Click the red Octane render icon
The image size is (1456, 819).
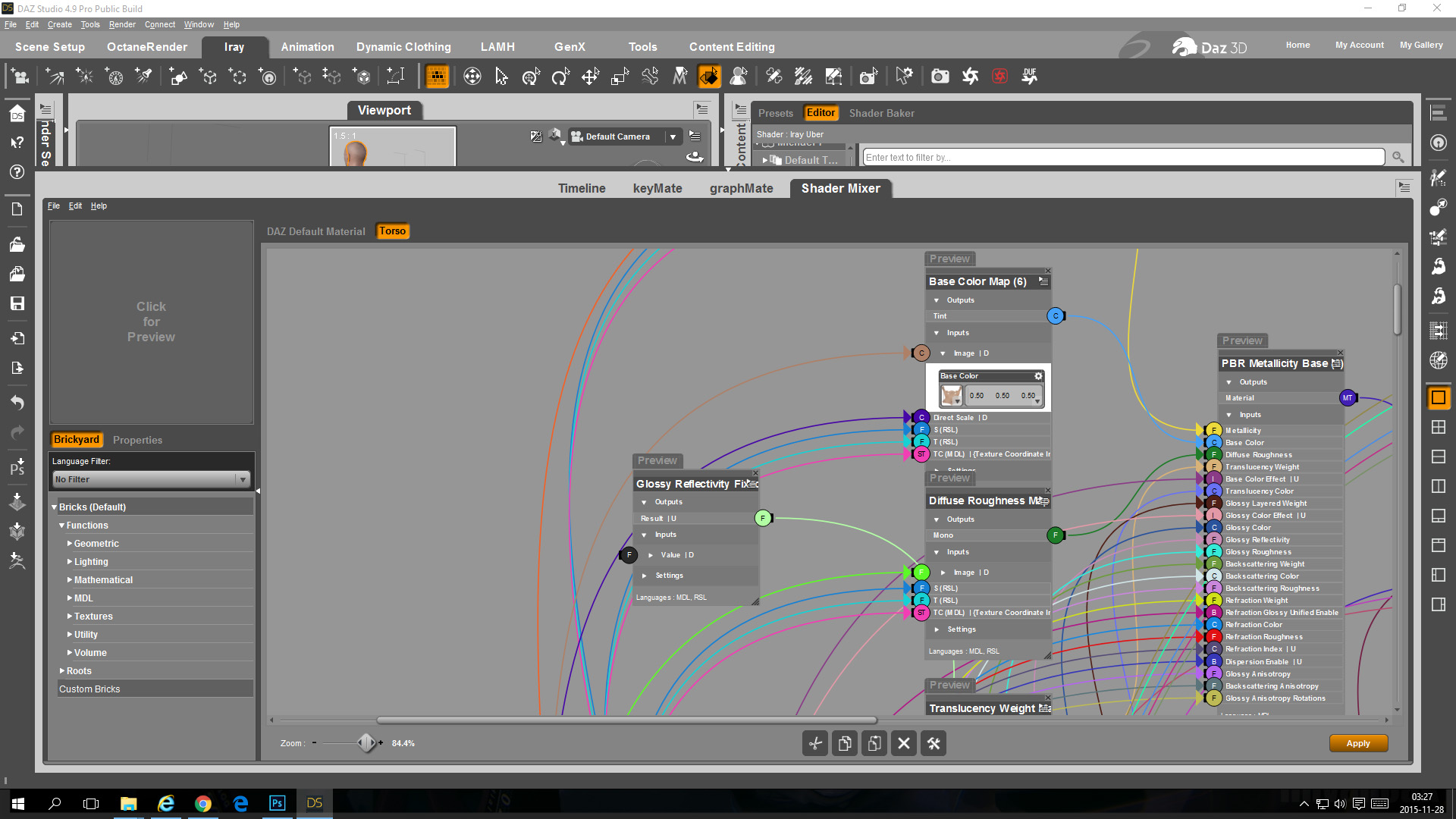[999, 76]
